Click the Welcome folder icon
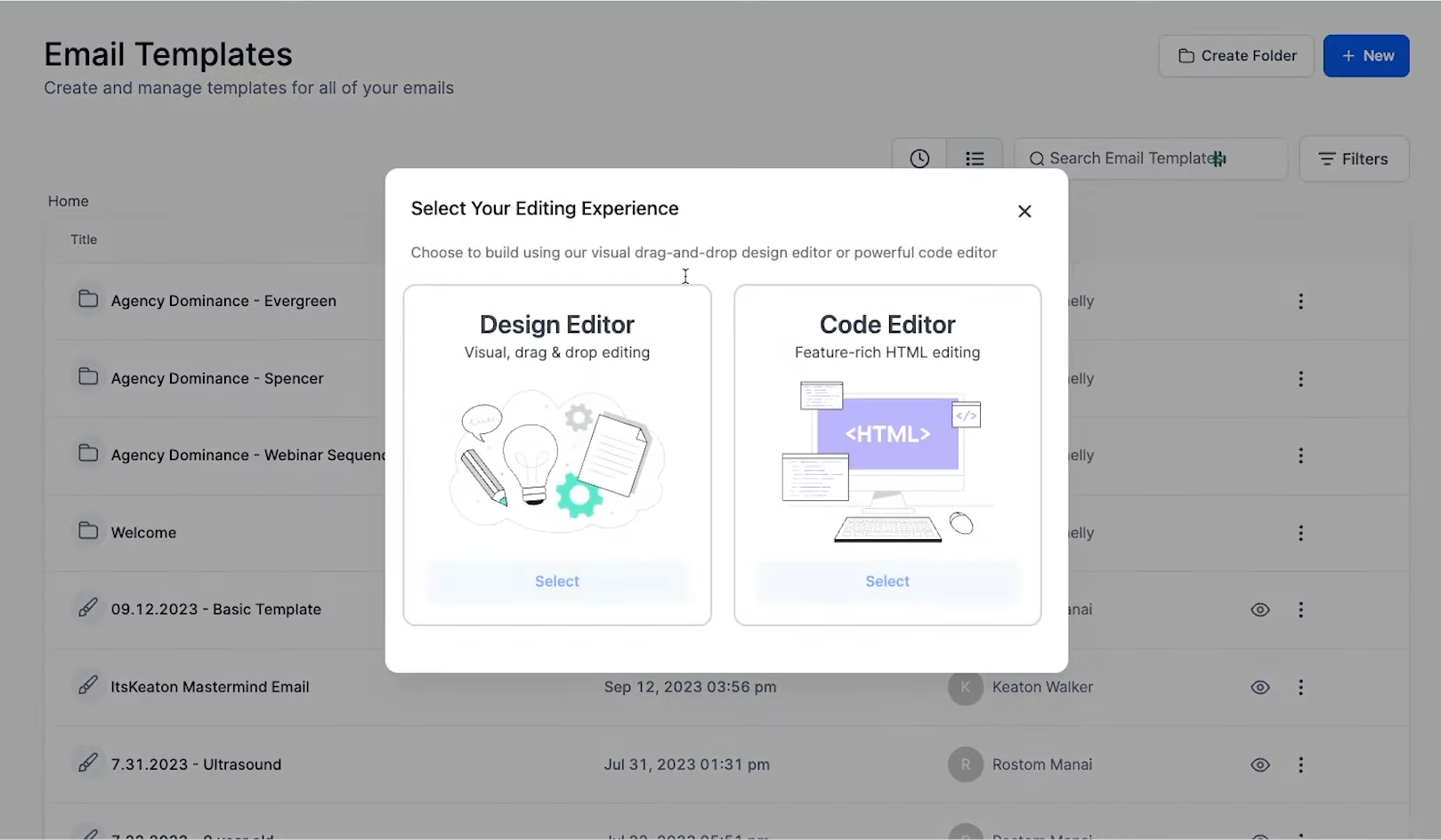1441x840 pixels. [88, 531]
